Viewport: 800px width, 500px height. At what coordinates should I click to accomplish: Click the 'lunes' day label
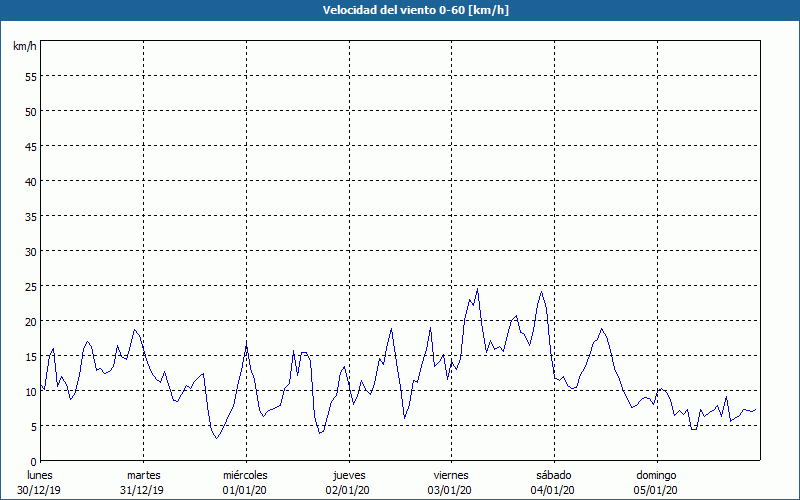(x=40, y=475)
